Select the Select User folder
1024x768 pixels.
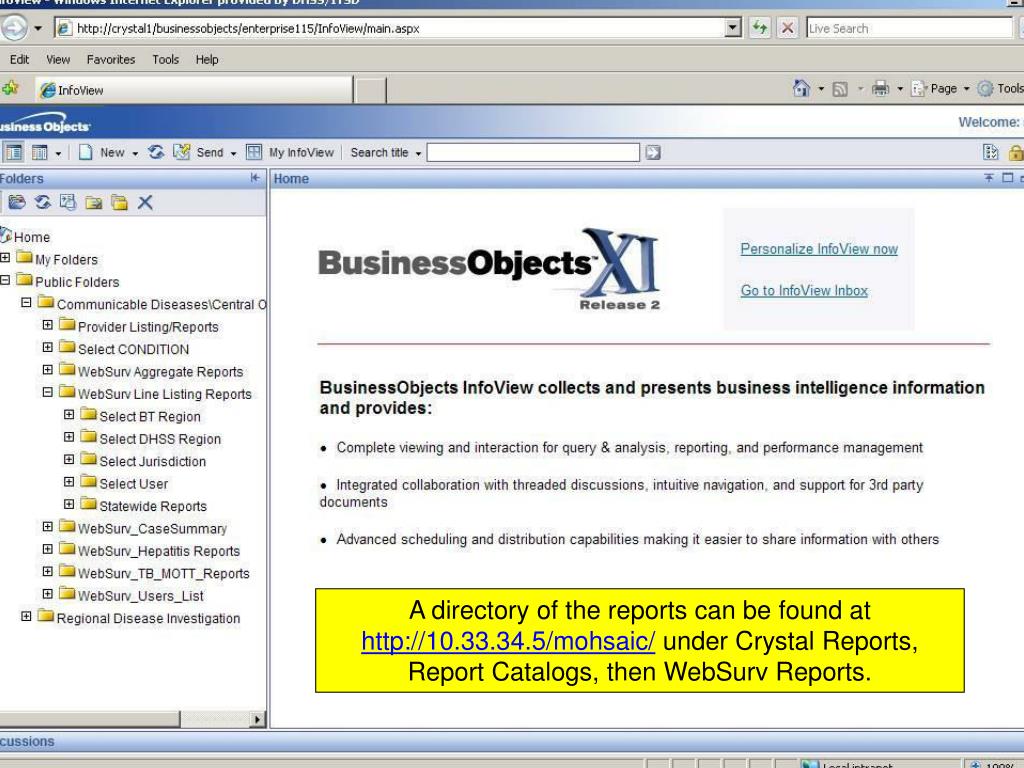tap(133, 484)
